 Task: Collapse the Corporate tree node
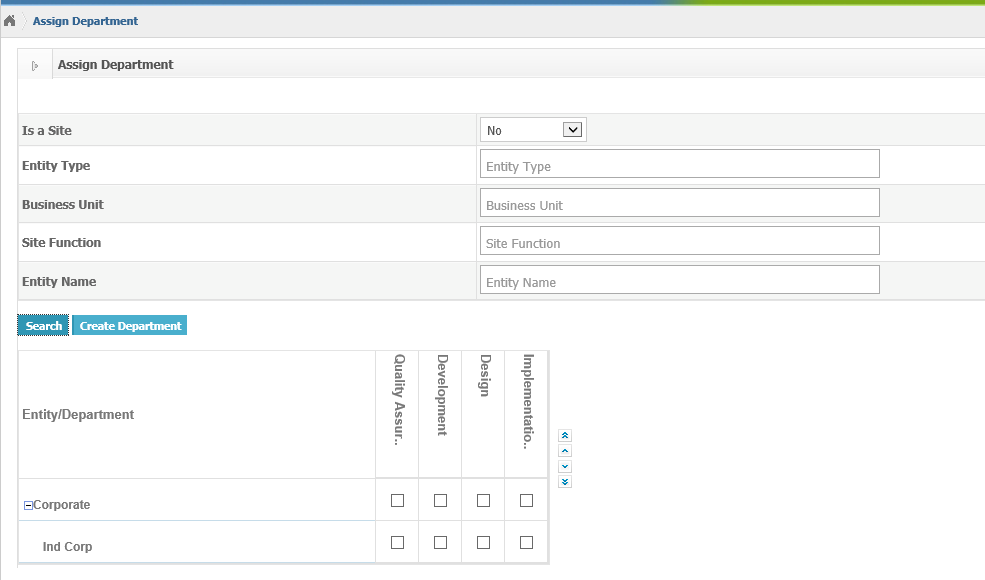click(28, 505)
